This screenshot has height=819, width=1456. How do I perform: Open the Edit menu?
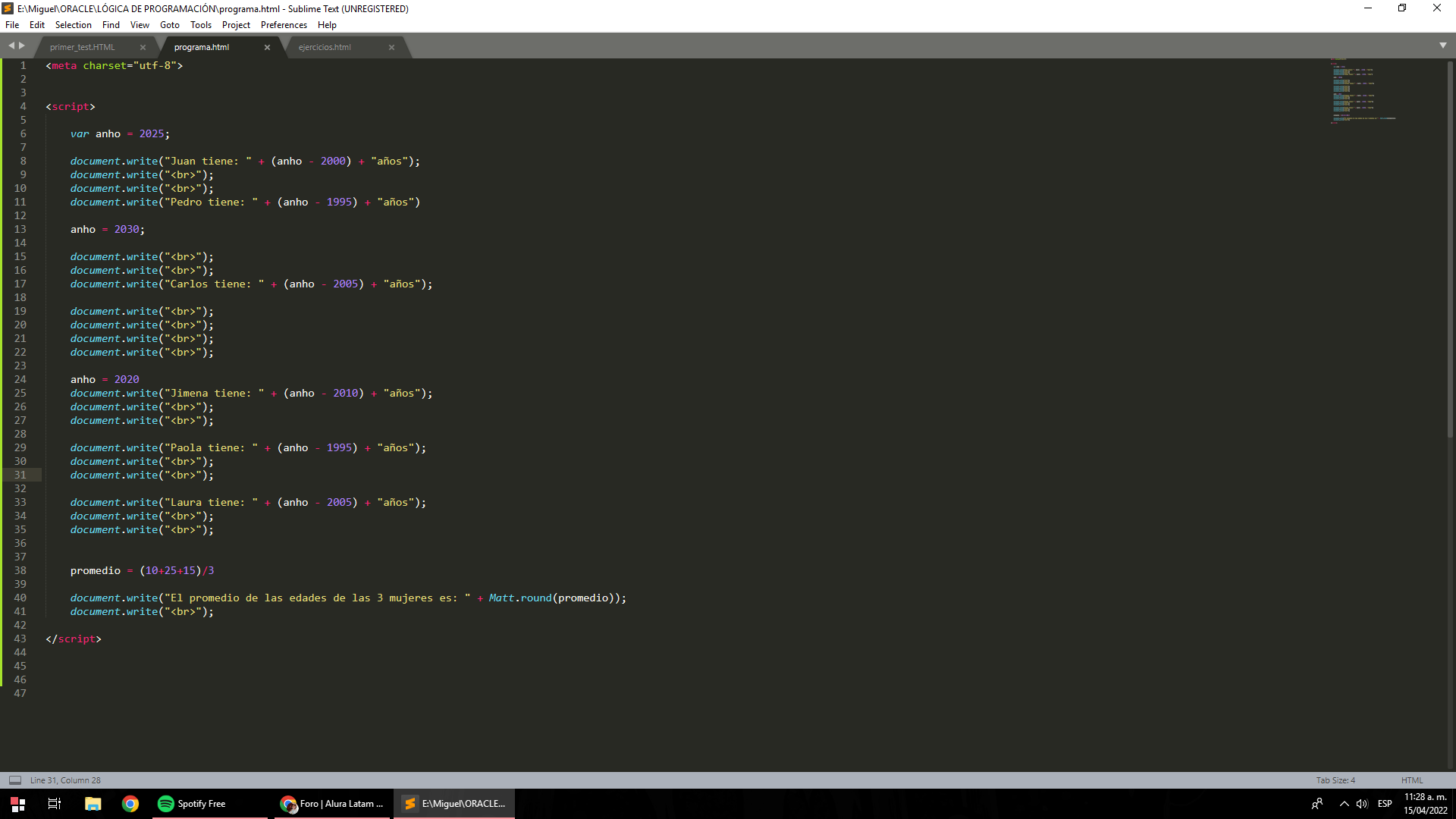(x=37, y=25)
